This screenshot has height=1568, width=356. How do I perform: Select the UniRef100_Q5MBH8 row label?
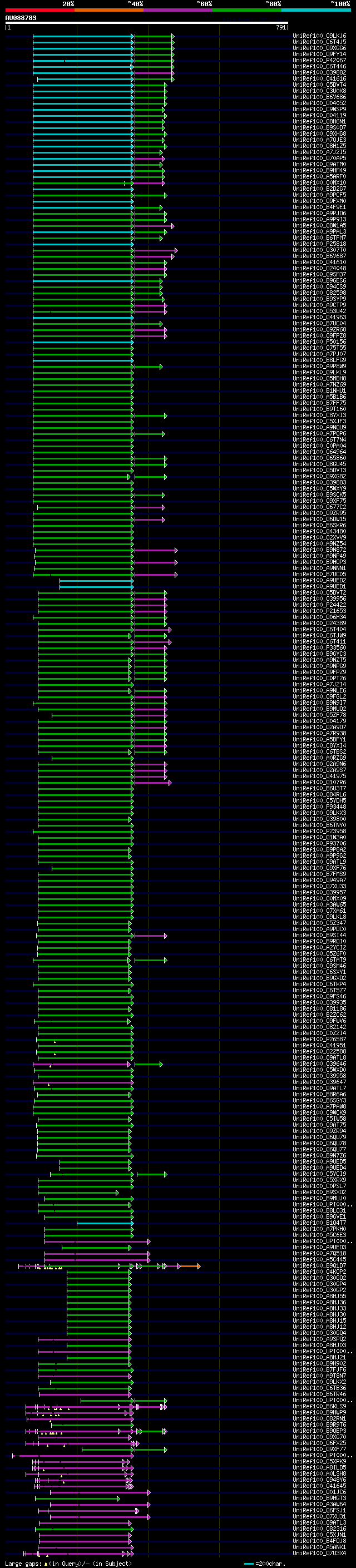click(319, 379)
